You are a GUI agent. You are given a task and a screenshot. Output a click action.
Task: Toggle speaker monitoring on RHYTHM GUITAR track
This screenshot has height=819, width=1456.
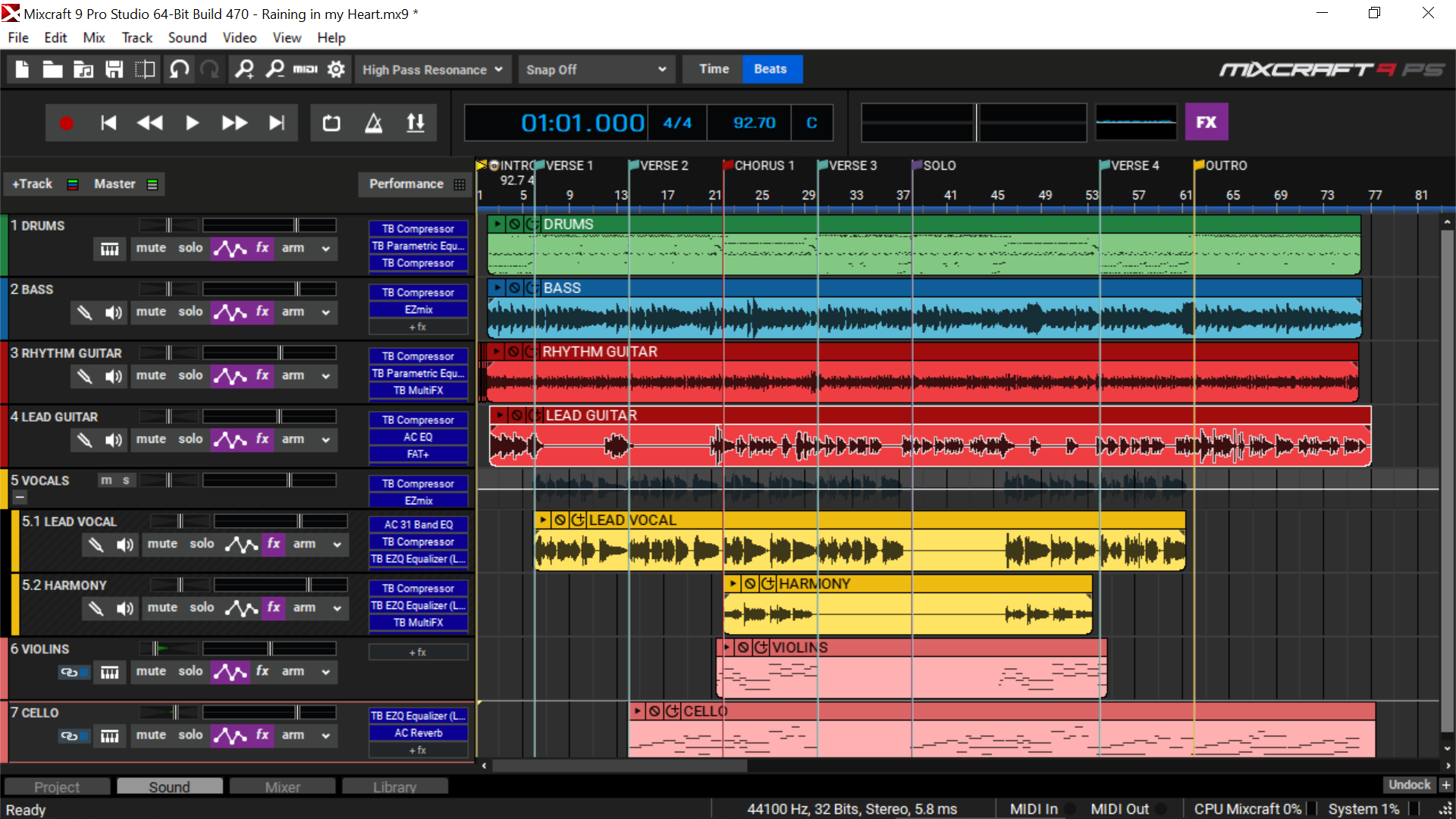tap(114, 376)
